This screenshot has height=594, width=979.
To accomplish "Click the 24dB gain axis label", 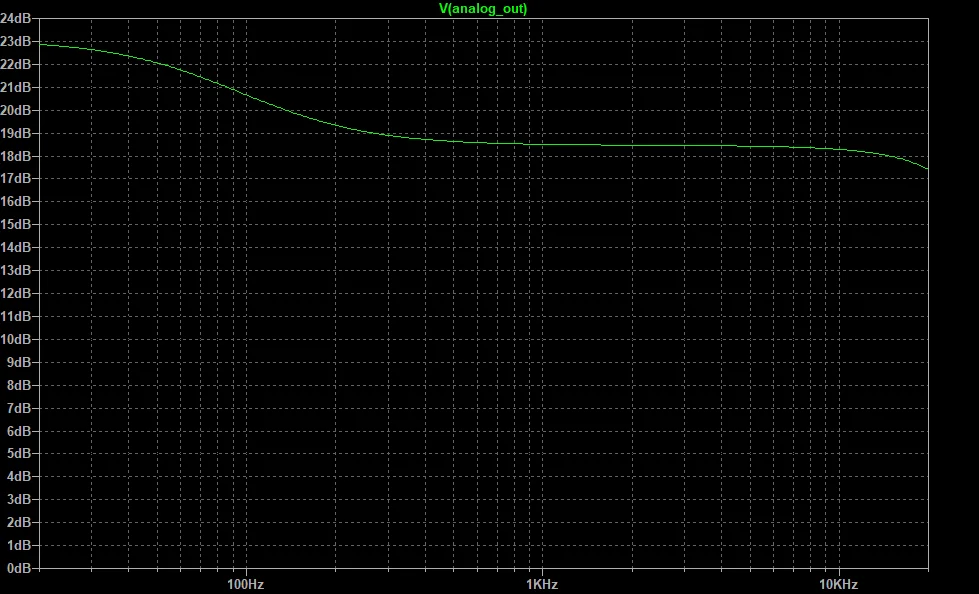I will coord(16,19).
